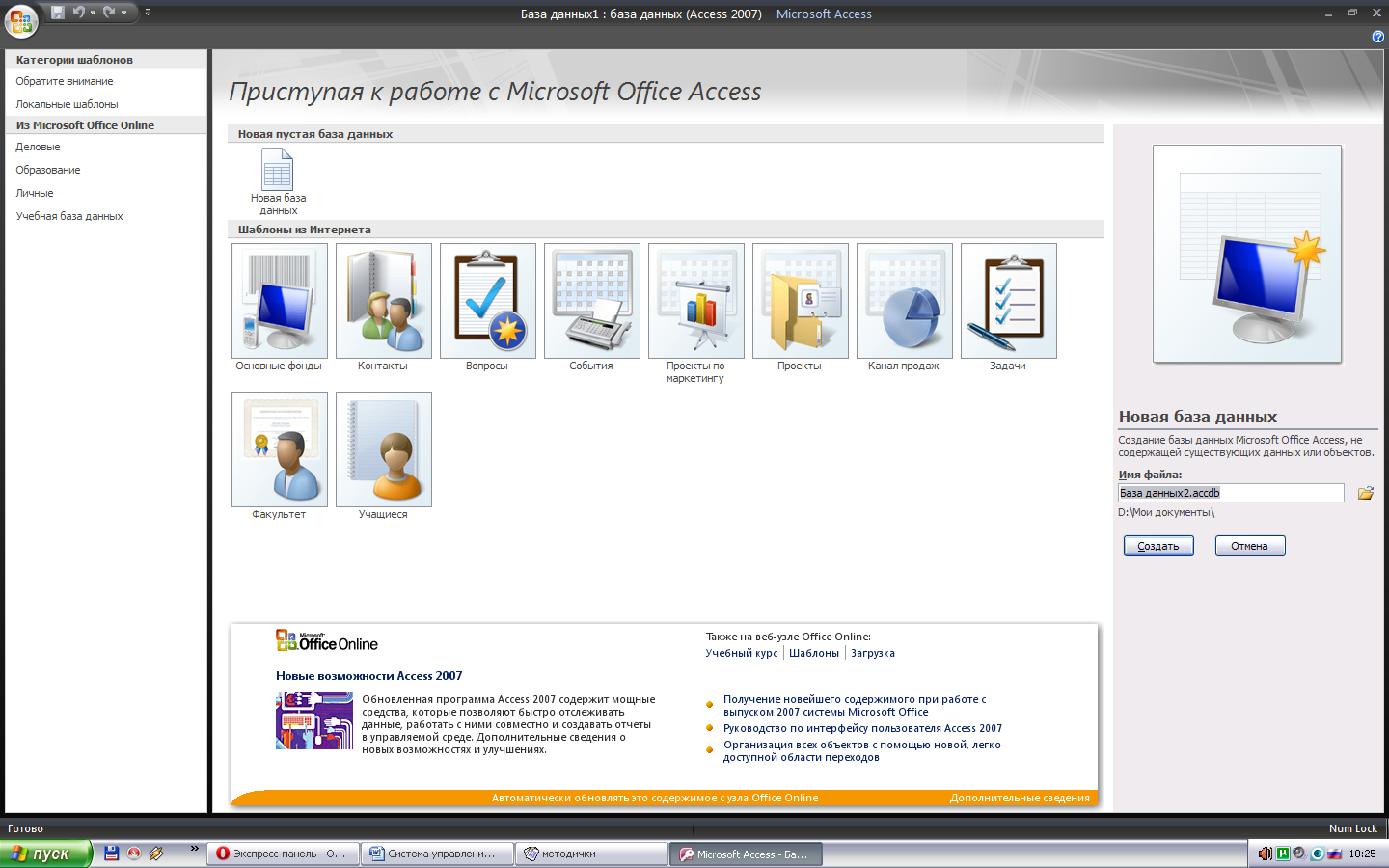The image size is (1389, 868).
Task: Open Руководство по интерфейсу пользователя link
Action: coord(862,728)
